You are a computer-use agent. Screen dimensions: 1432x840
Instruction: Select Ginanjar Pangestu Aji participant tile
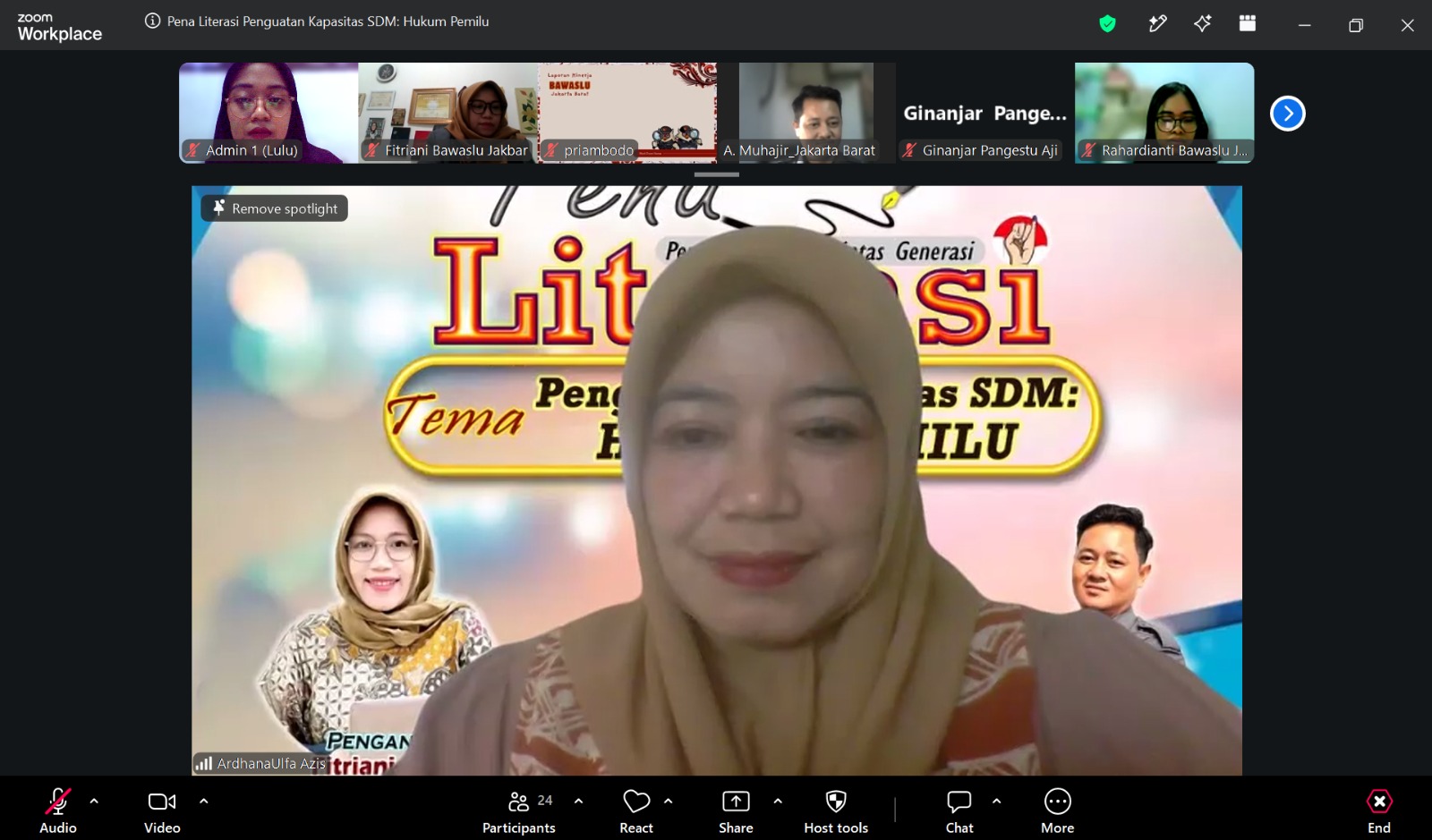[984, 113]
